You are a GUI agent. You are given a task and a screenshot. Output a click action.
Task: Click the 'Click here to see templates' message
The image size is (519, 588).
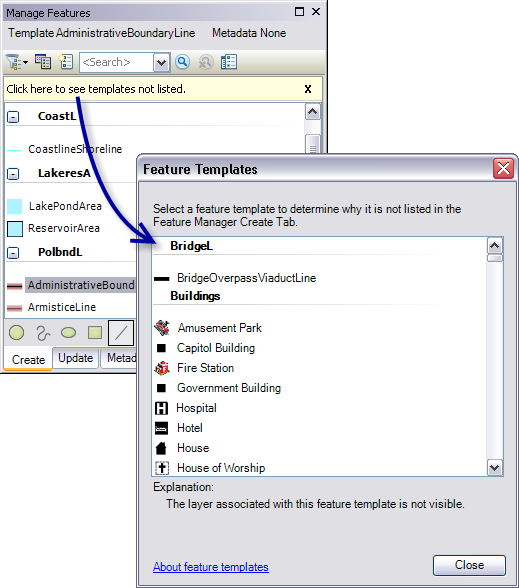(x=96, y=89)
